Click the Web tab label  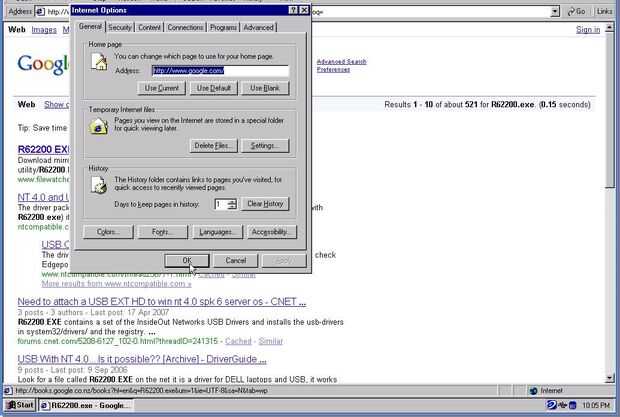point(17,30)
